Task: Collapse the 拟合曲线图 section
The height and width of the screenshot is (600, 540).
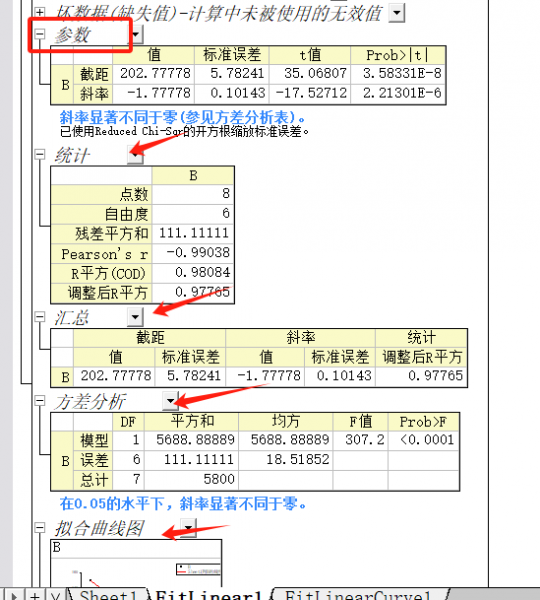Action: point(39,528)
